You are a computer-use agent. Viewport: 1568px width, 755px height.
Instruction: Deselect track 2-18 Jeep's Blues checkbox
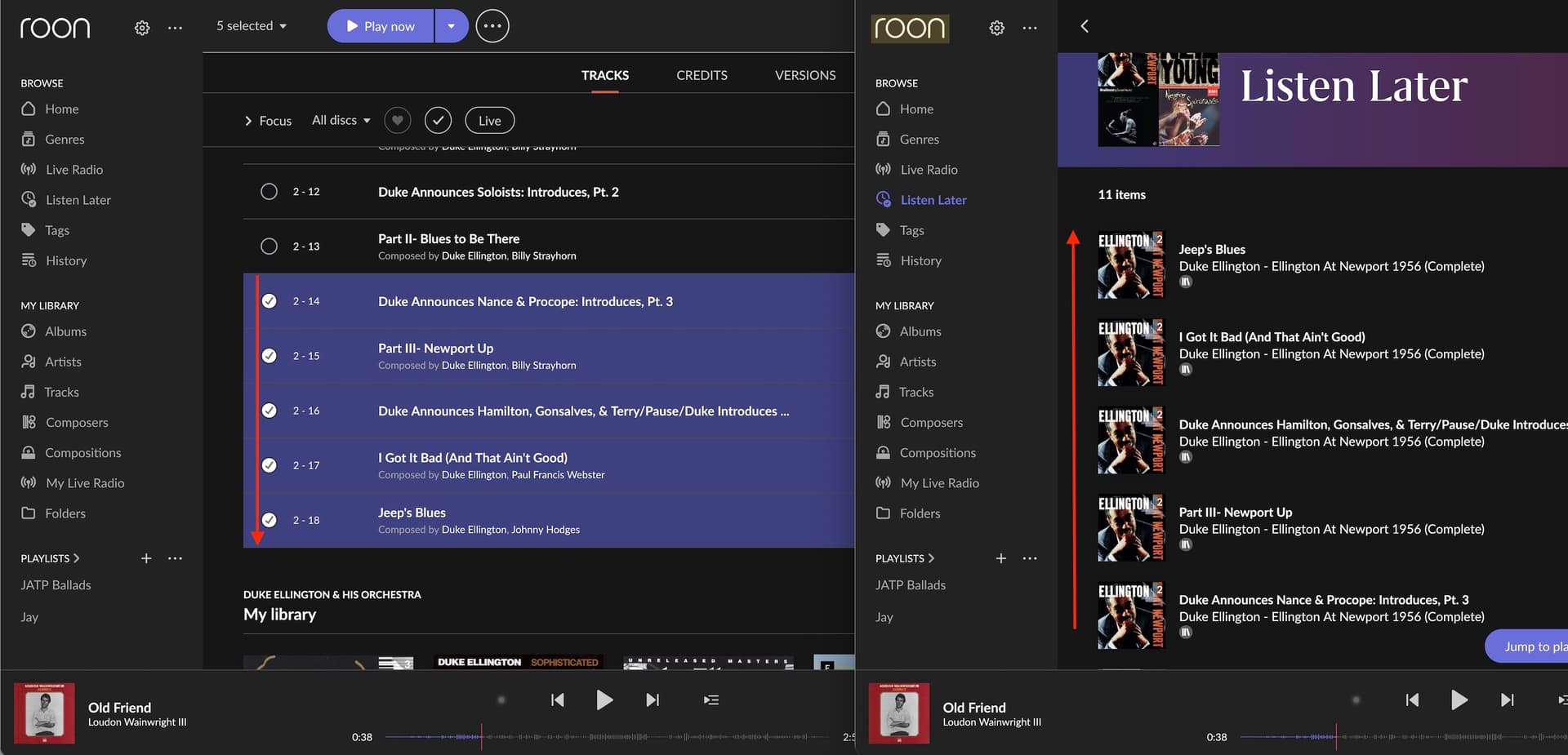[269, 520]
